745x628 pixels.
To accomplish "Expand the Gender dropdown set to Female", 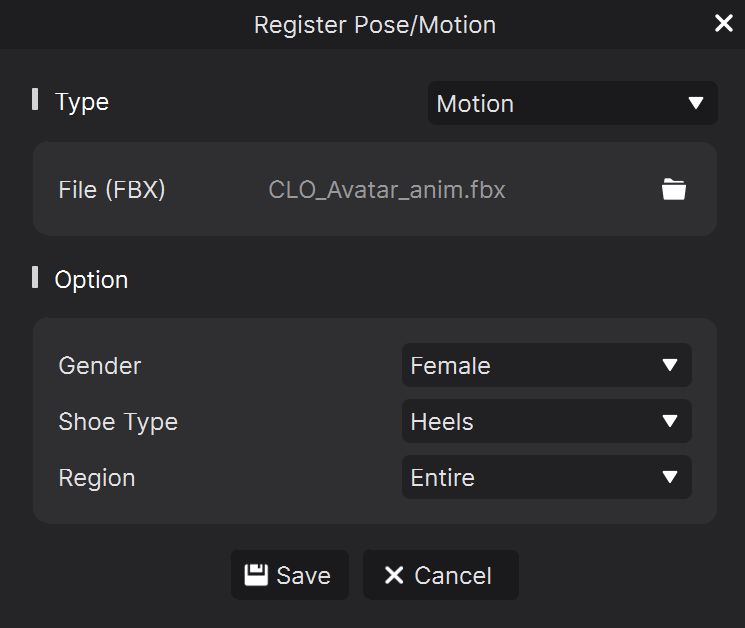I will click(x=546, y=365).
